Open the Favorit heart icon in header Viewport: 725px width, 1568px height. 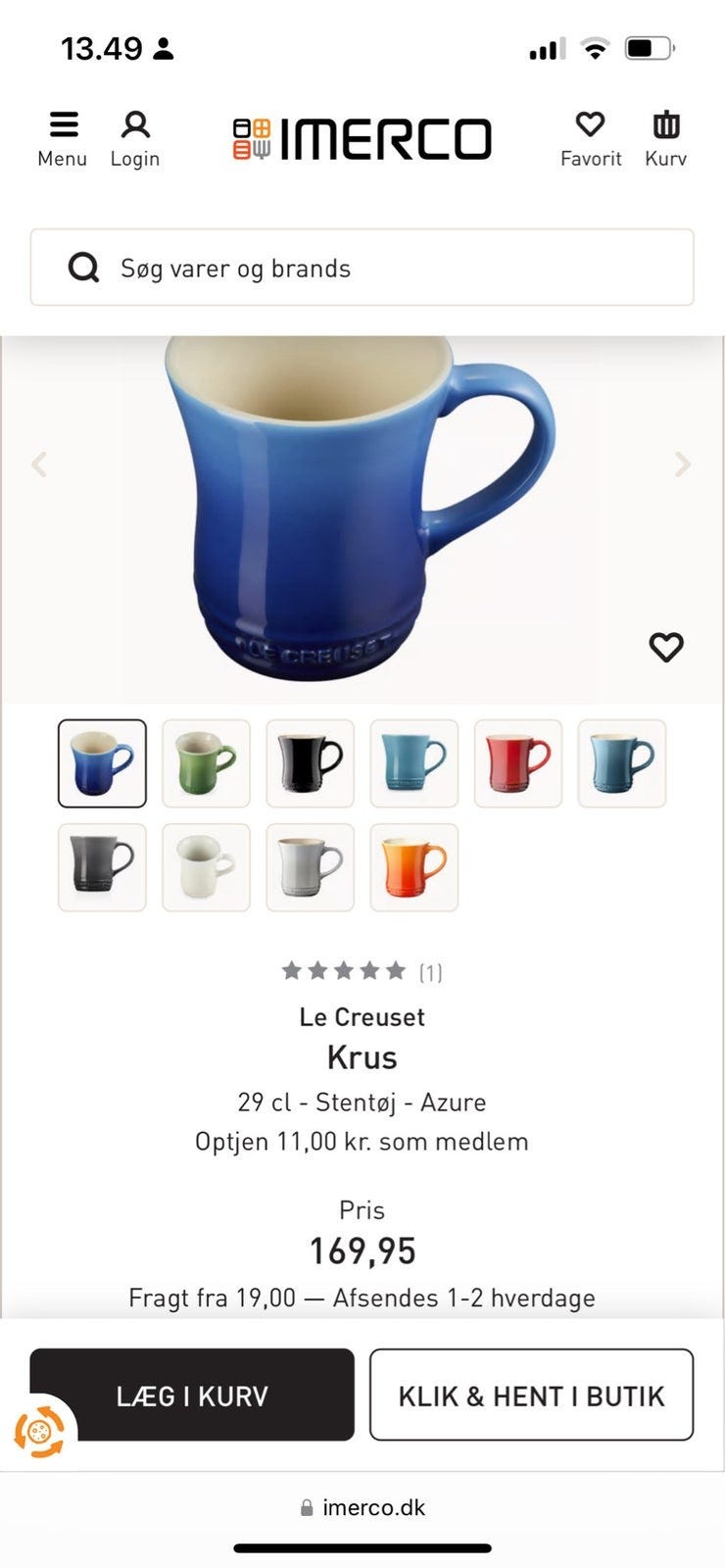[x=590, y=124]
